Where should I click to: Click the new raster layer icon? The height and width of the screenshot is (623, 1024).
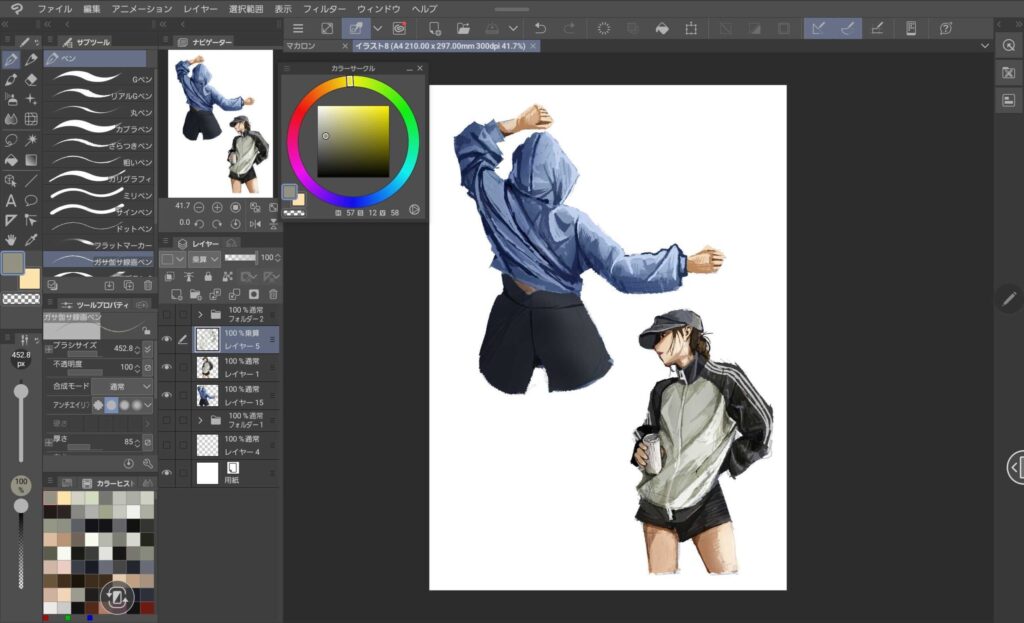(176, 295)
